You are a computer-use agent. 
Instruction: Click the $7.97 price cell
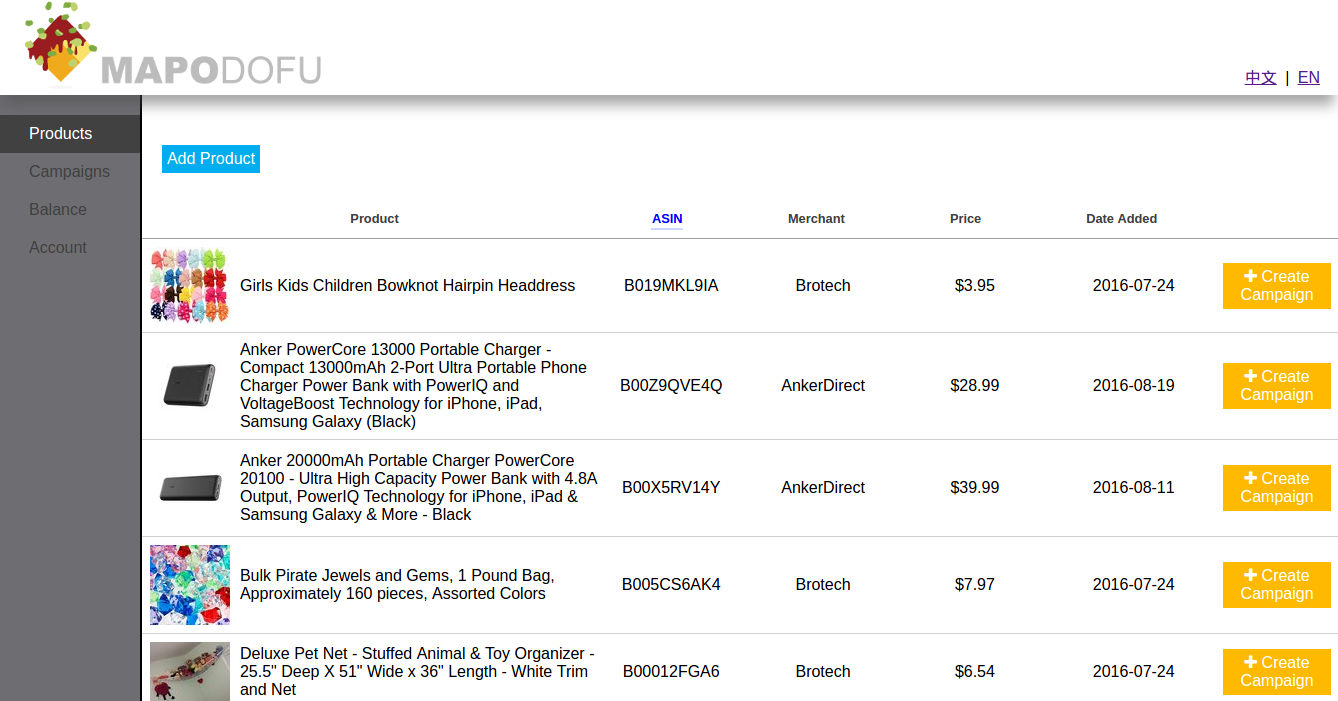975,585
